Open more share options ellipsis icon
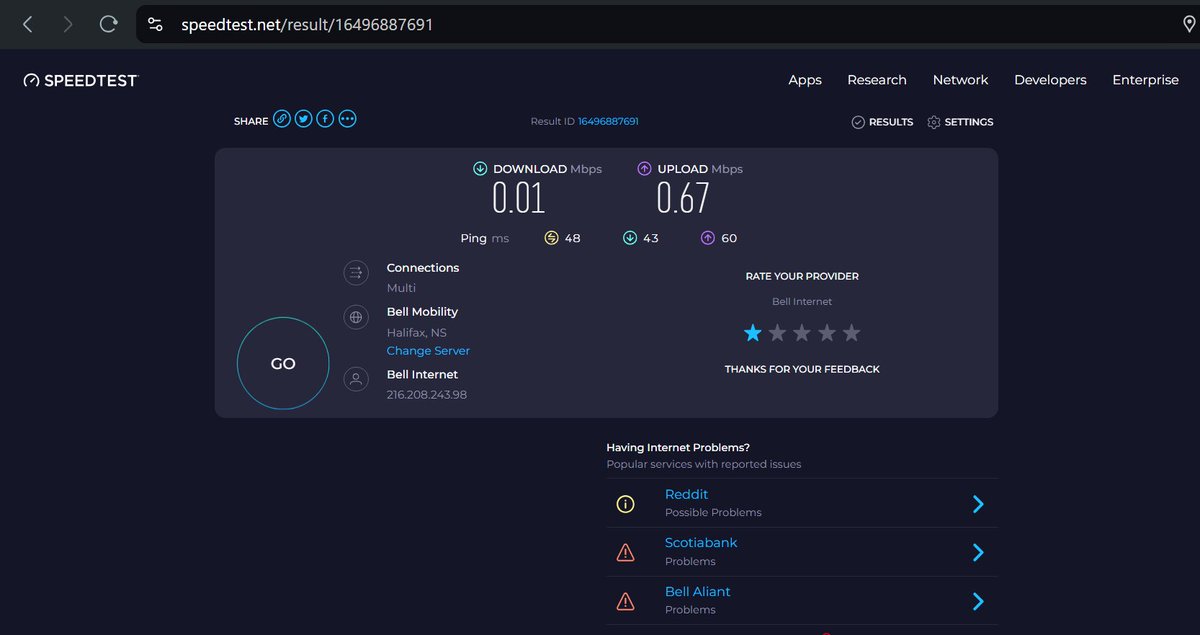 point(347,119)
